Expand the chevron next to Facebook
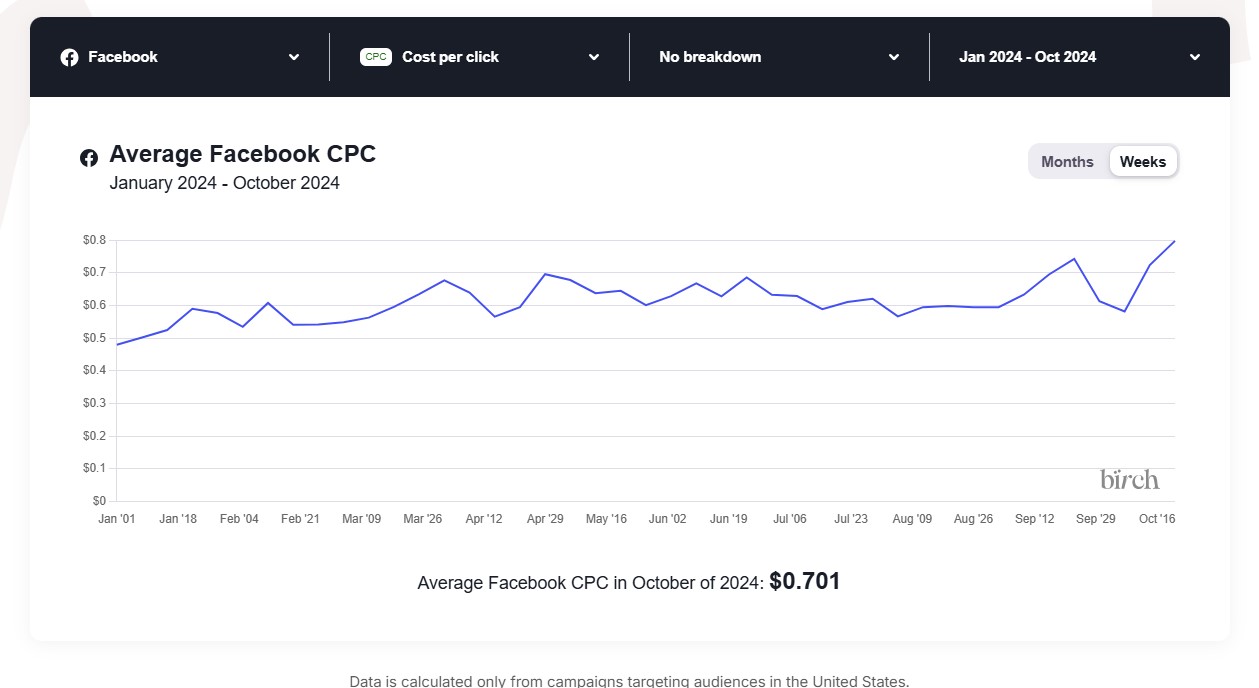Viewport: 1259px width, 688px height. point(294,57)
